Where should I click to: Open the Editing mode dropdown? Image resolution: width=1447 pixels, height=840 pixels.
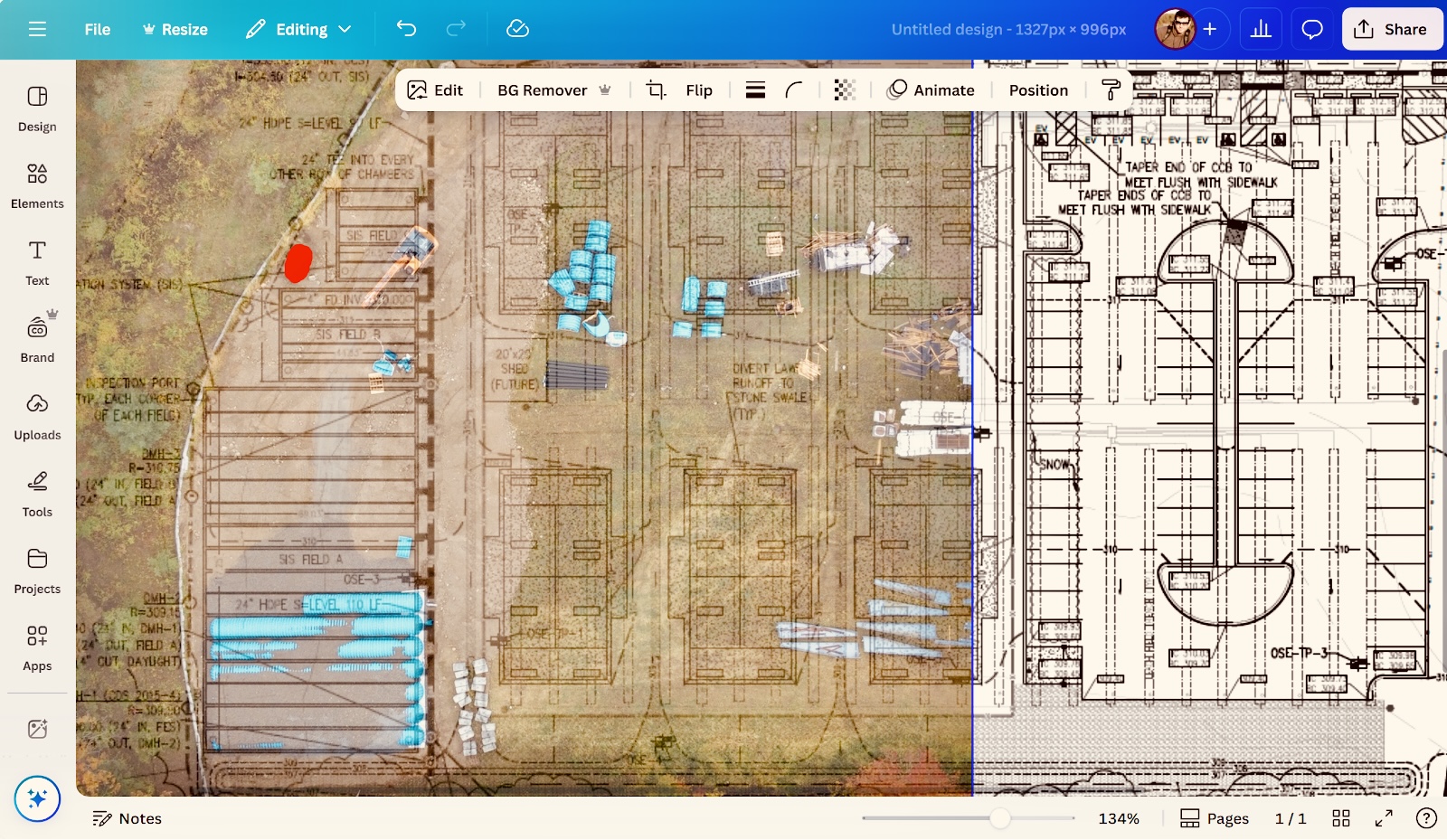[298, 28]
